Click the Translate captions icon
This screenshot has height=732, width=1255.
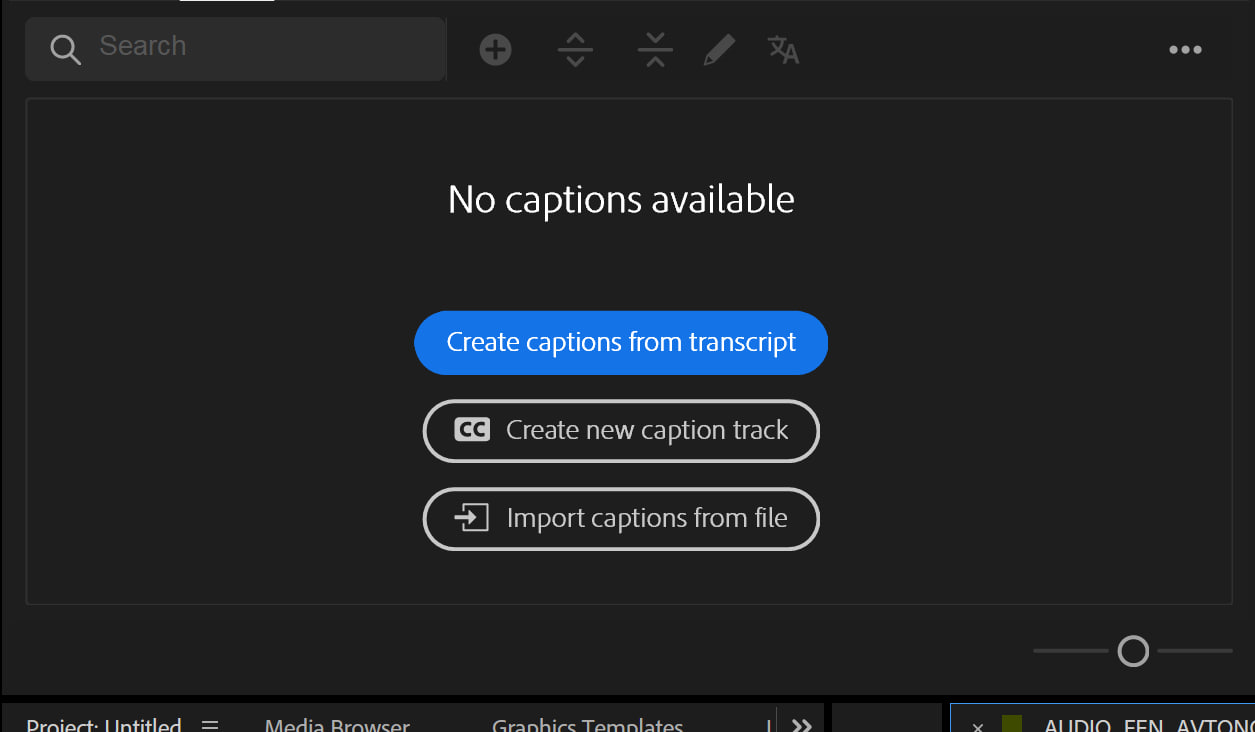783,49
